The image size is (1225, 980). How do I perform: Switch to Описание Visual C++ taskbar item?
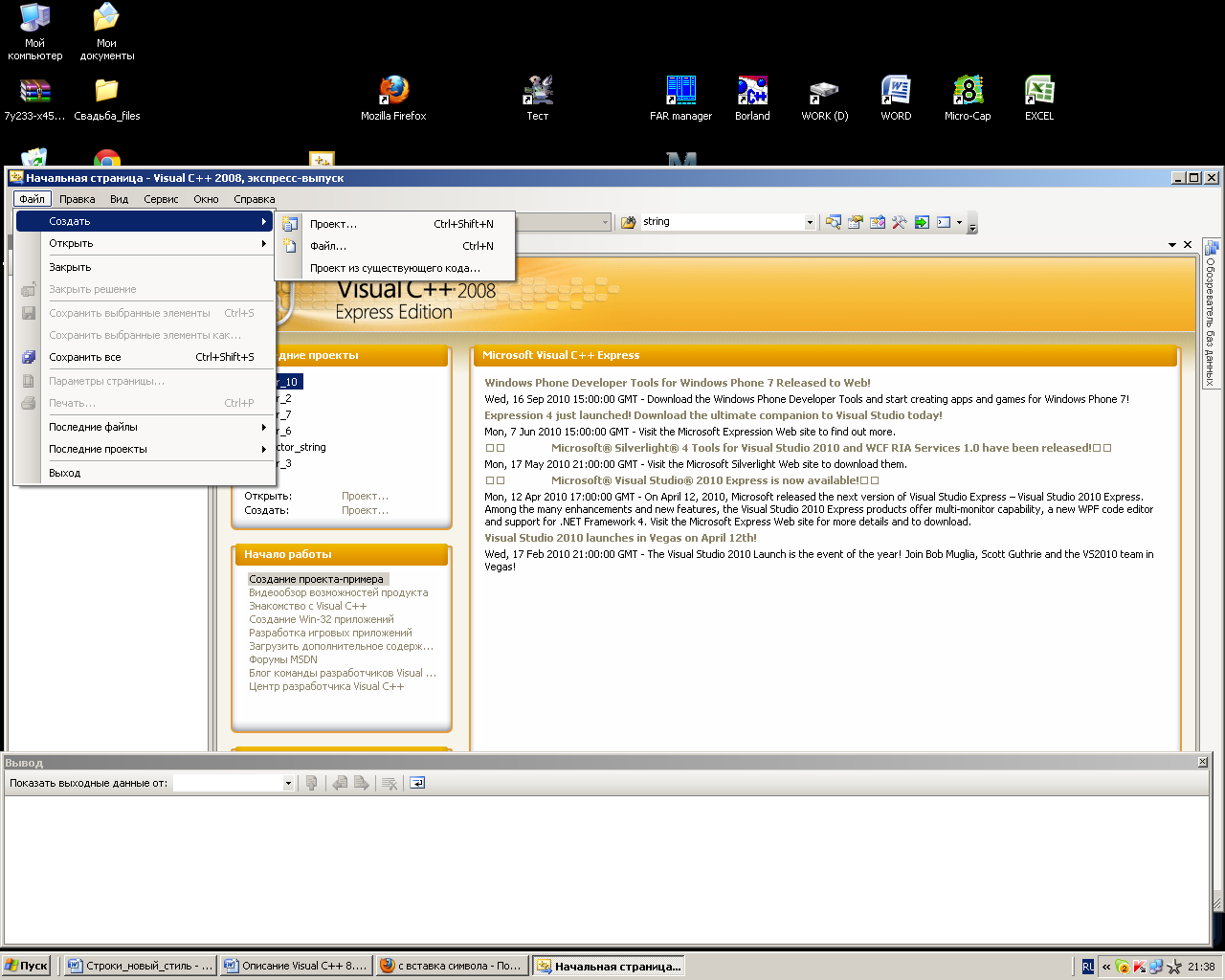pos(296,966)
